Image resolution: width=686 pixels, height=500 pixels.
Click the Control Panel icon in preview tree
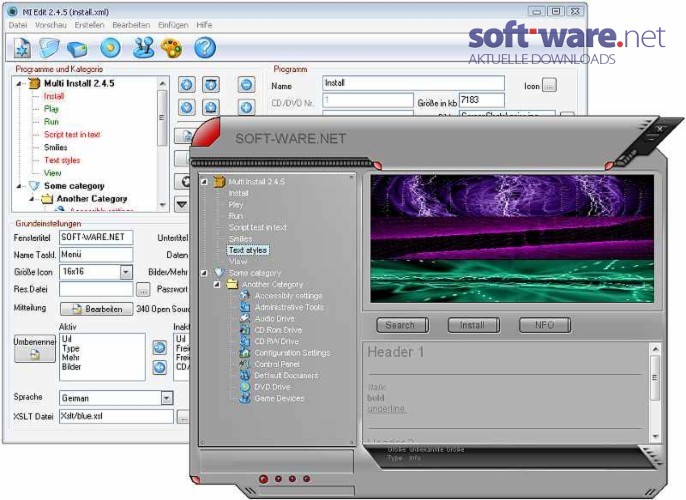(245, 364)
